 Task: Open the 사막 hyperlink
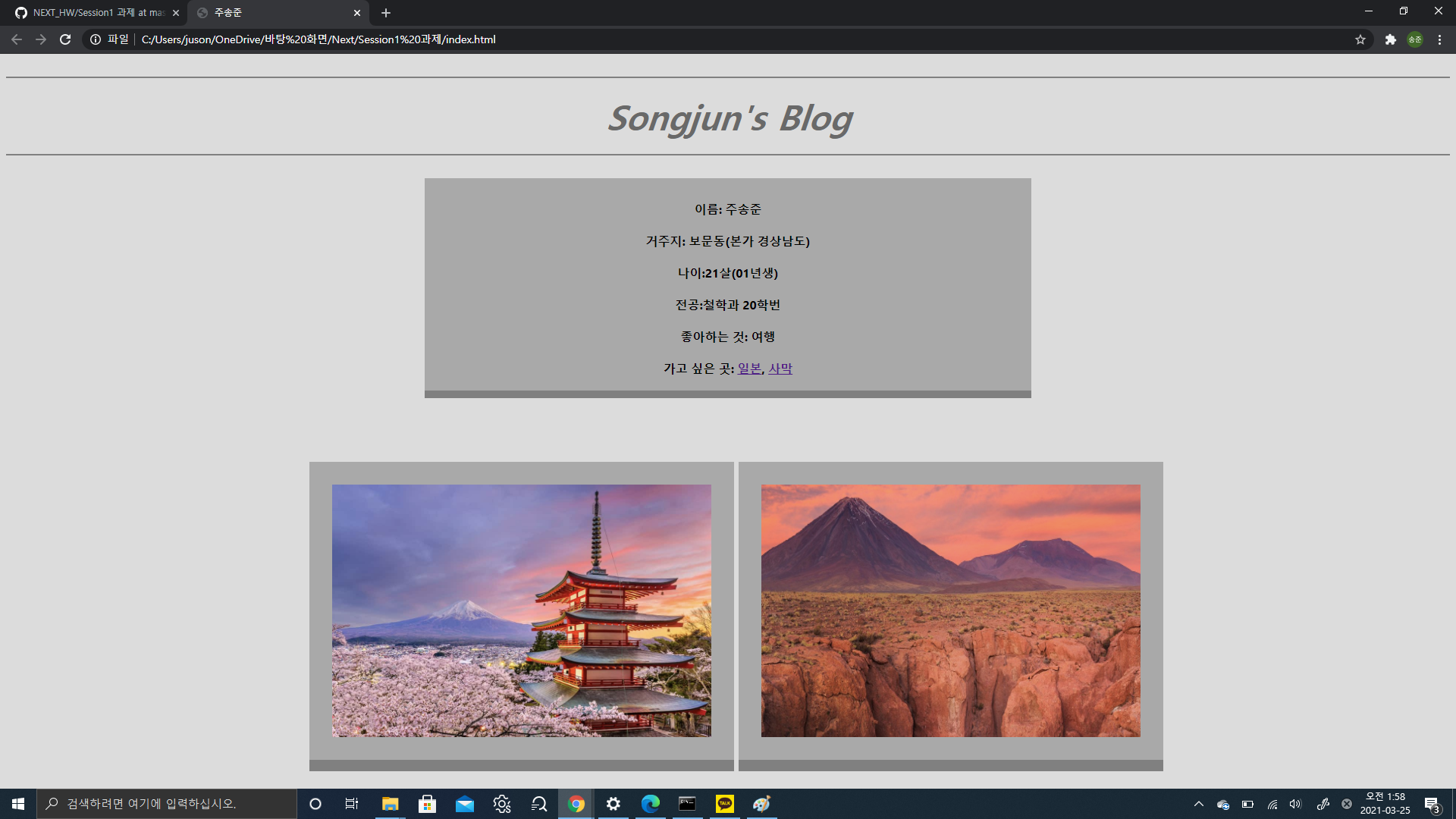point(780,368)
